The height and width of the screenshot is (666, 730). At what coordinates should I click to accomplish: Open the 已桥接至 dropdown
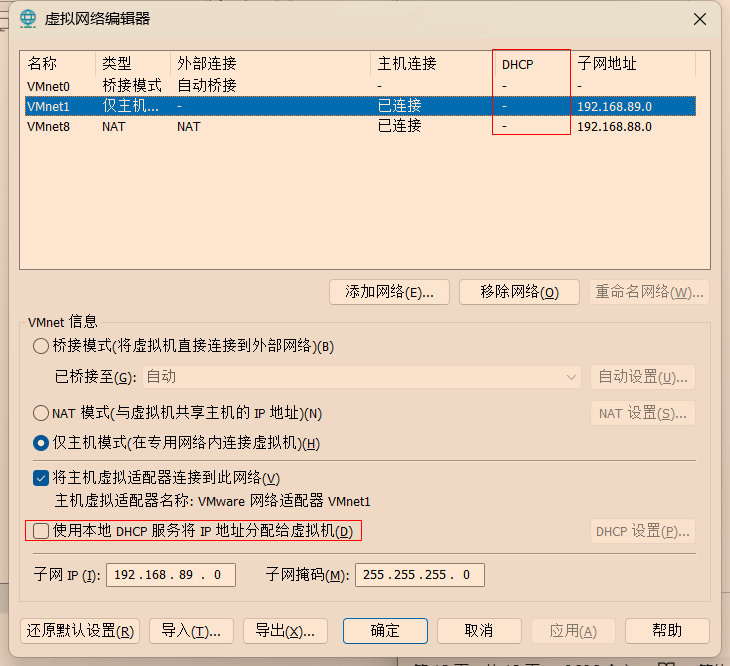tap(362, 377)
